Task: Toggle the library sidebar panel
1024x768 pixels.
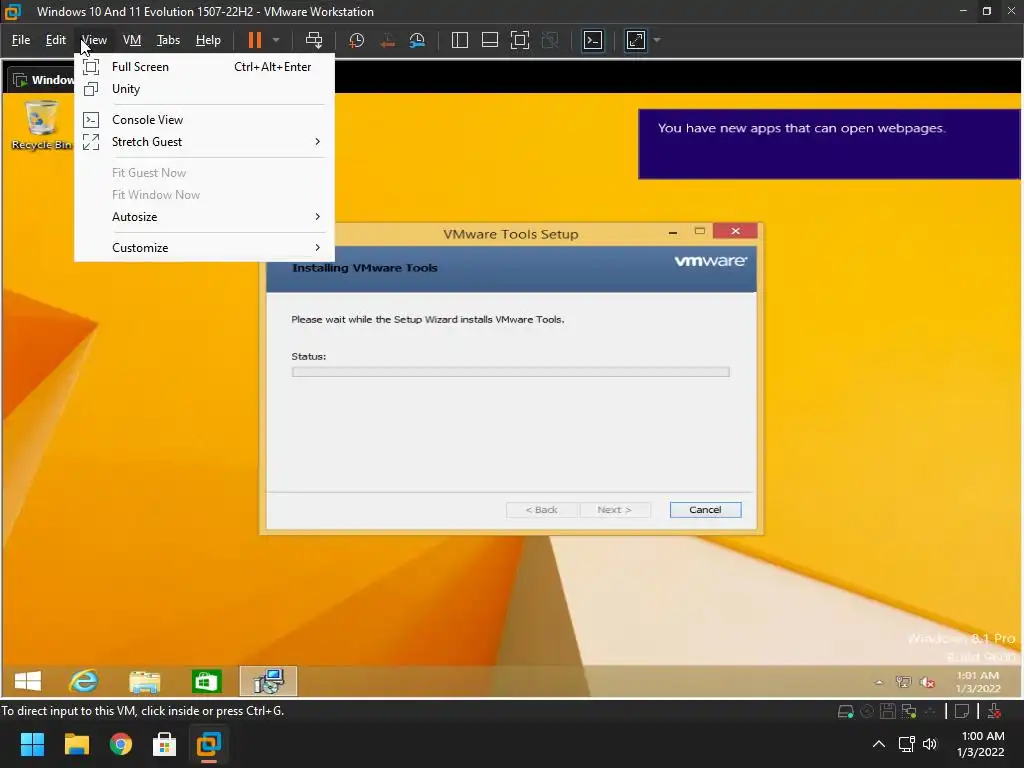Action: (460, 40)
